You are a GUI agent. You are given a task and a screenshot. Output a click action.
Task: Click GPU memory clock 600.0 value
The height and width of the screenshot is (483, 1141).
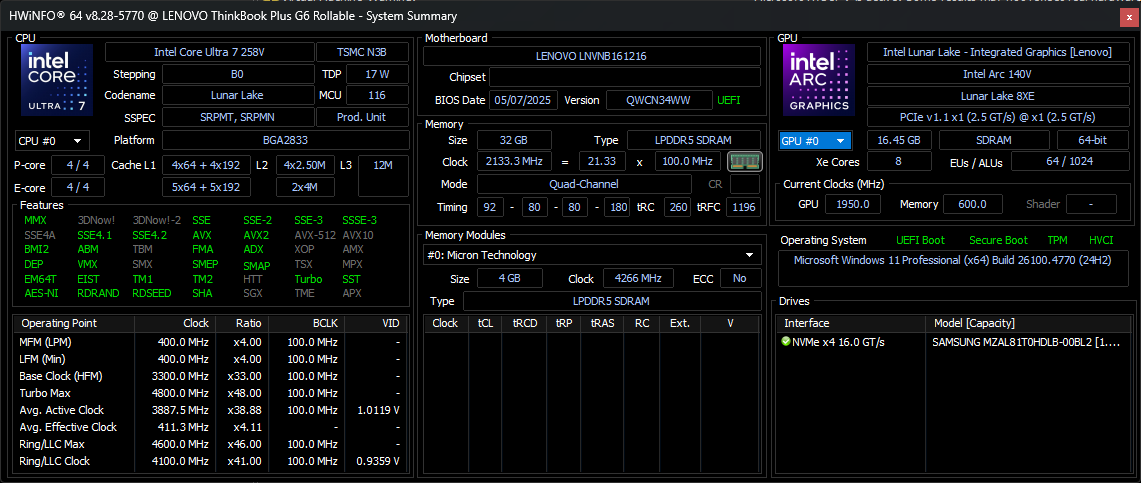coord(971,204)
